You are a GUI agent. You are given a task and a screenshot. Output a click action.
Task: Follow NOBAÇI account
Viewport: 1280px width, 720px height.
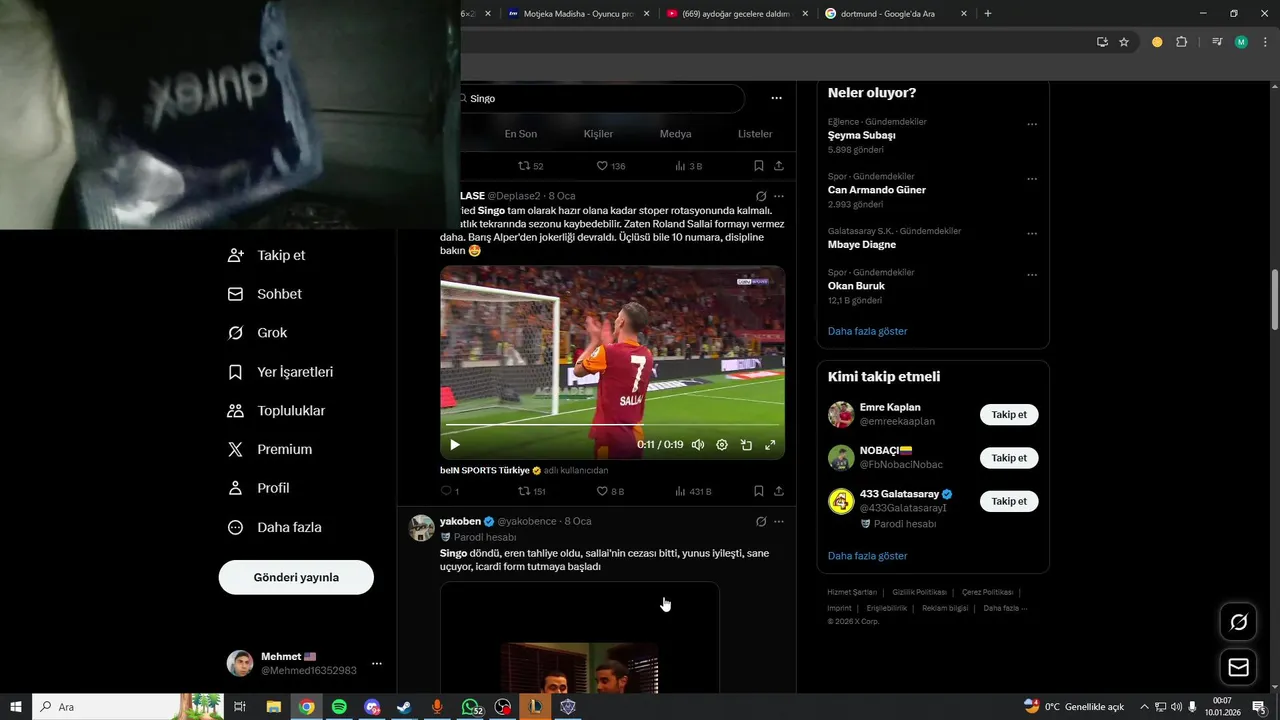[x=1009, y=458]
